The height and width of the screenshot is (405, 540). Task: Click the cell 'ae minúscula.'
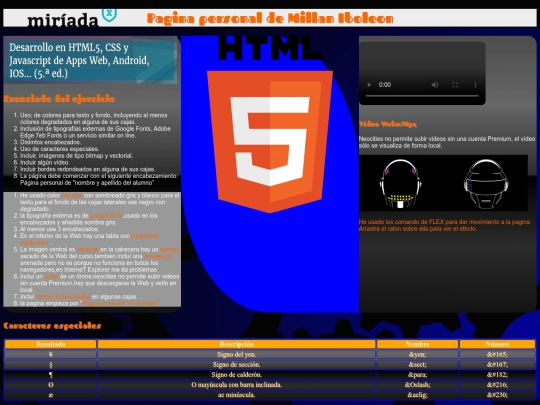pos(237,395)
